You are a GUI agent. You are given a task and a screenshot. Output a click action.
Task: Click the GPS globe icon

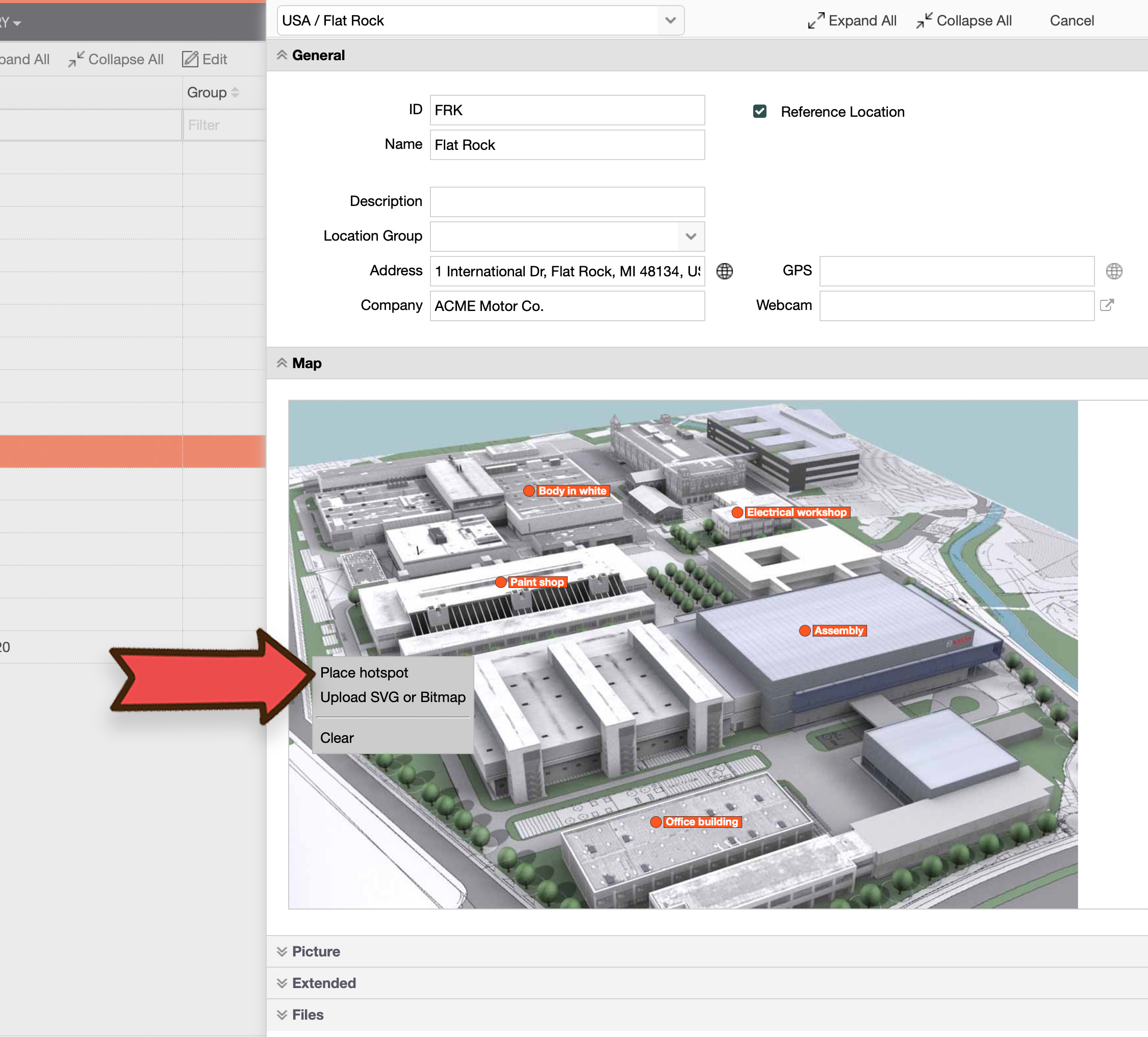[x=1114, y=272]
